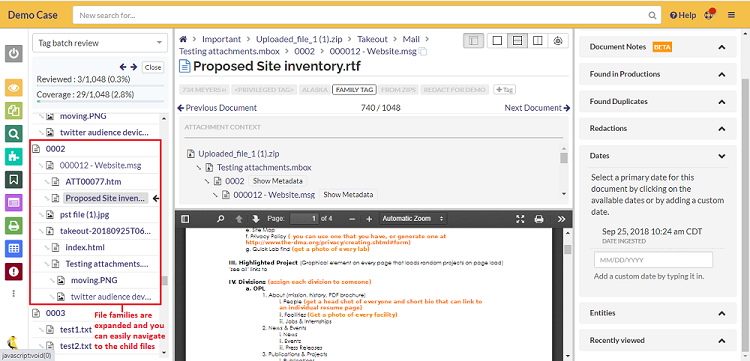Open the green documents icon in sidebar
Viewport: 750px width, 361px height.
pyautogui.click(x=14, y=111)
